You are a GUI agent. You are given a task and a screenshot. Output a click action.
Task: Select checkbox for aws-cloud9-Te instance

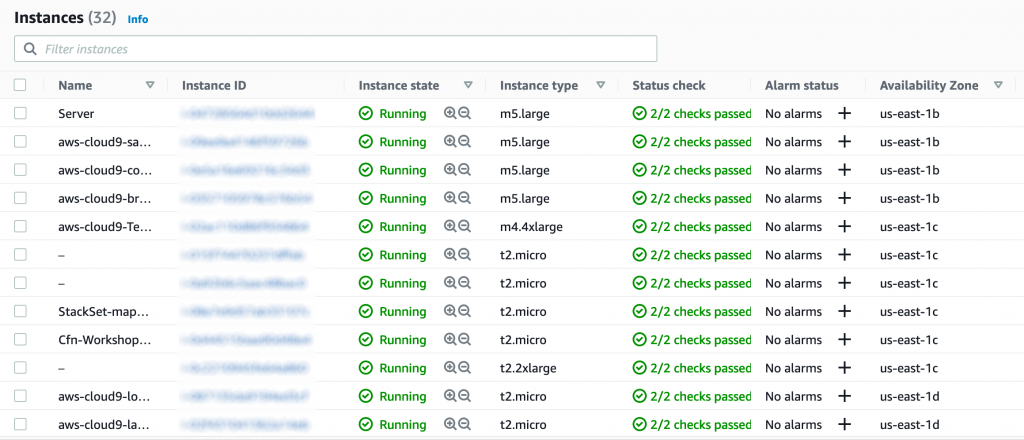20,227
